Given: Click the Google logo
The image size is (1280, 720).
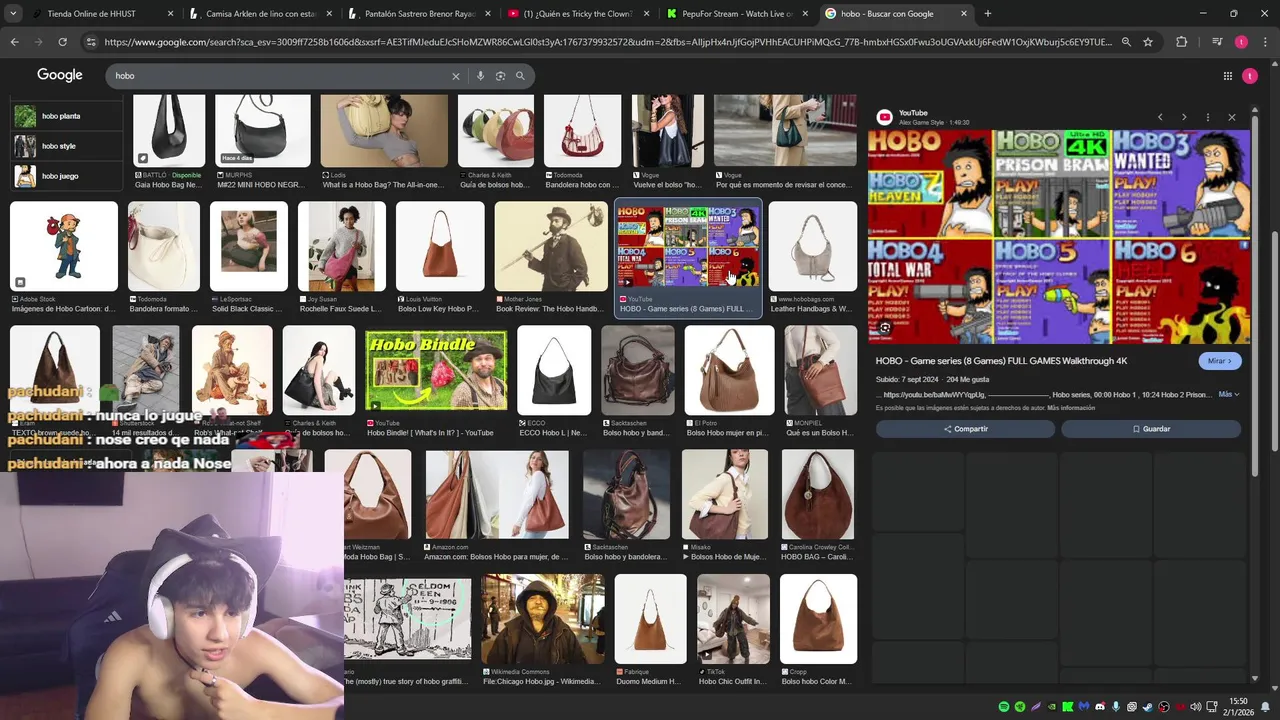Looking at the screenshot, I should tap(60, 75).
